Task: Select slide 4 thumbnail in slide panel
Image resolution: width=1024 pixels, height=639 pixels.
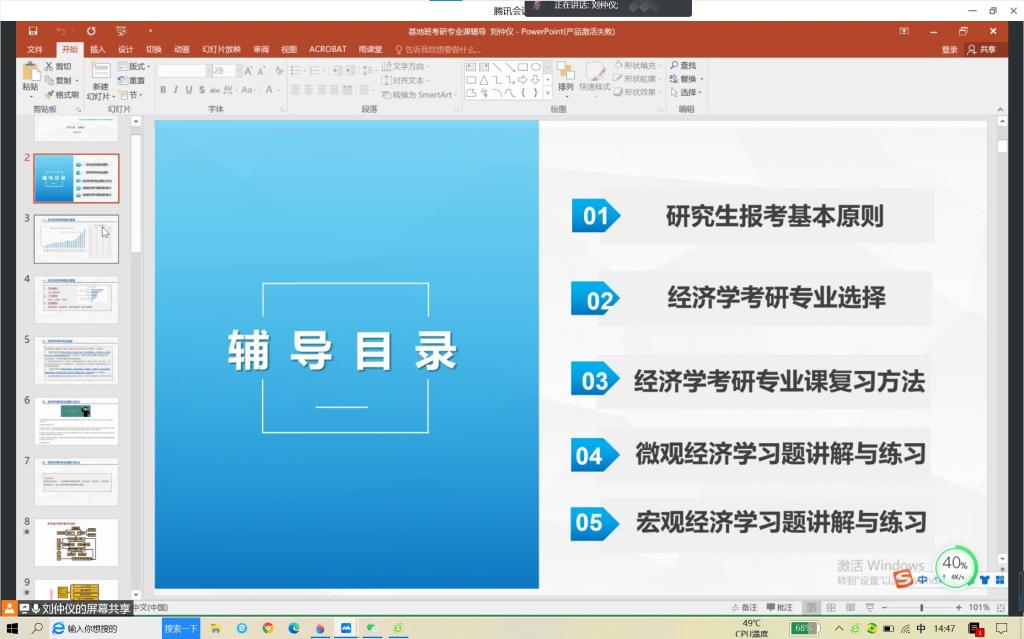Action: tap(76, 300)
